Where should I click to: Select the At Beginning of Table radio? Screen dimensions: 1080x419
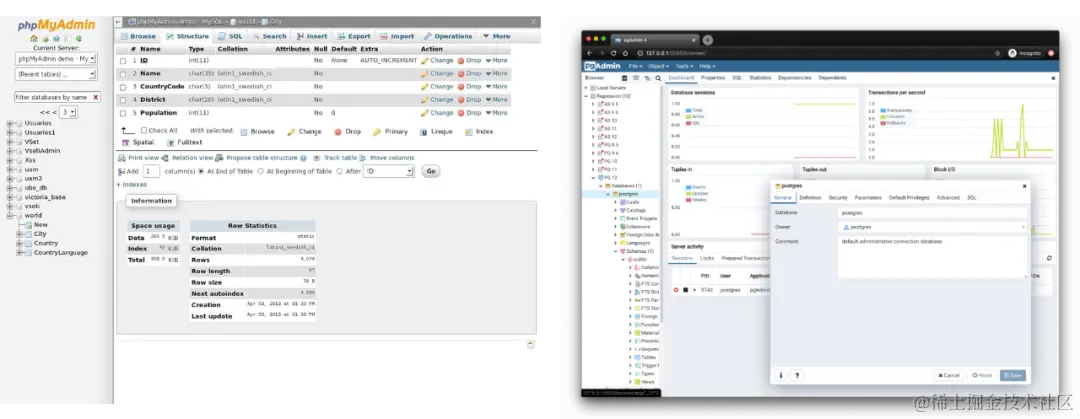tap(260, 171)
